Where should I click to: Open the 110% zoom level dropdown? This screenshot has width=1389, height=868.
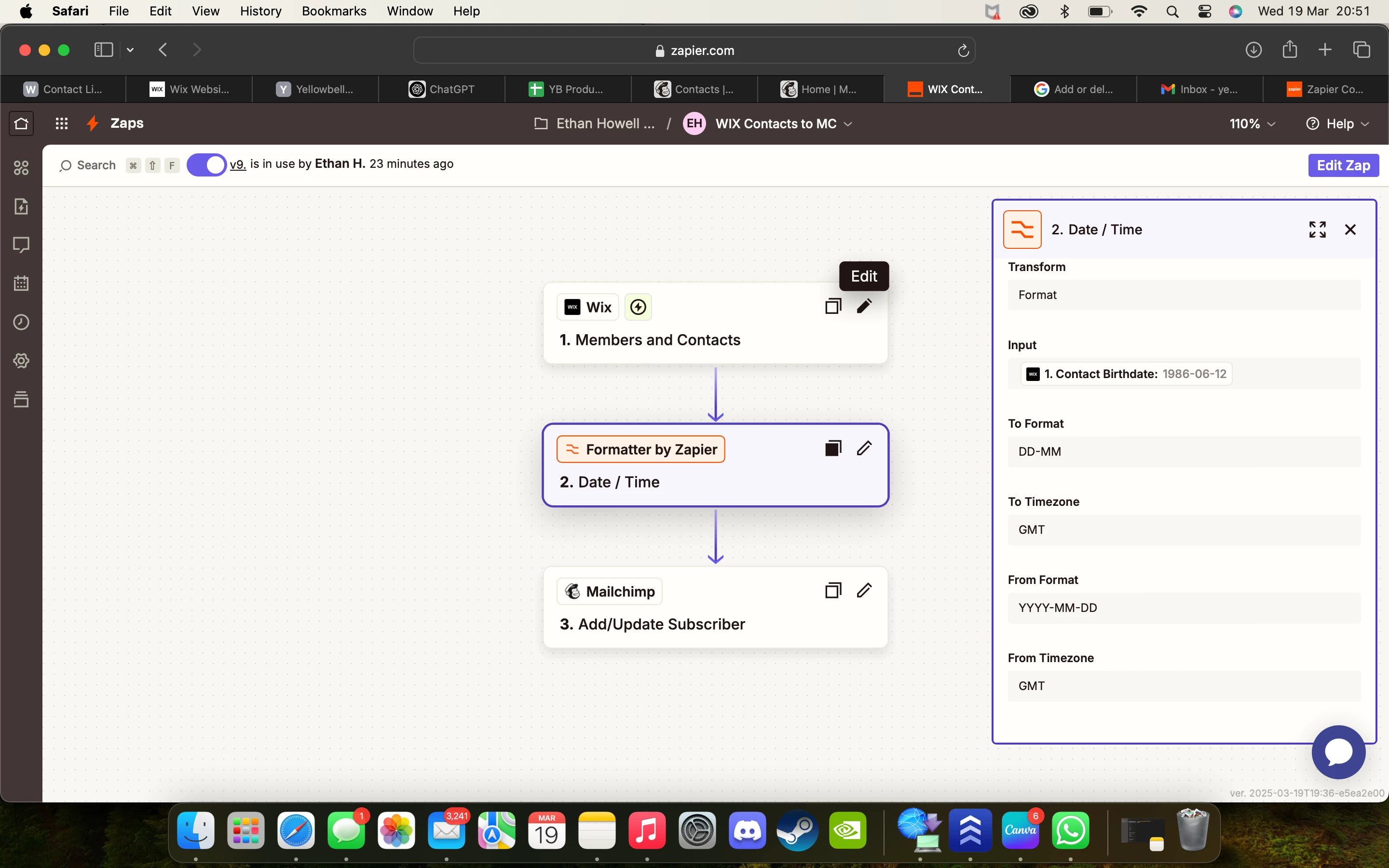(1252, 123)
